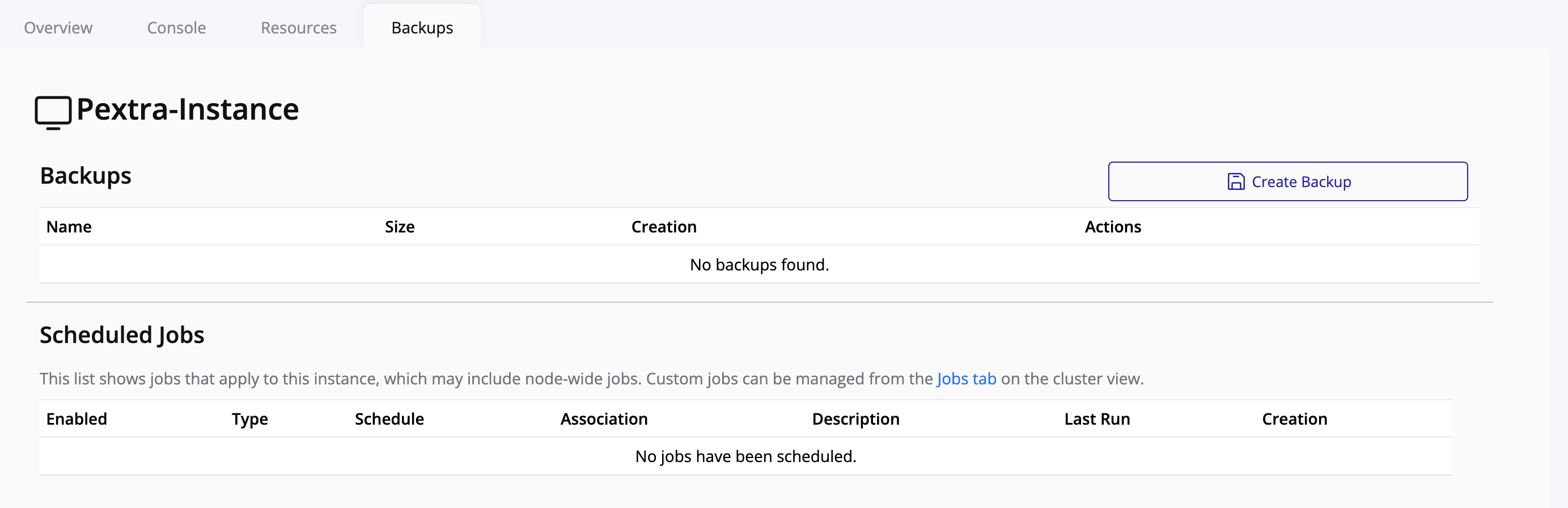Click the monitor icon beside Pextra-Instance

coord(53,113)
